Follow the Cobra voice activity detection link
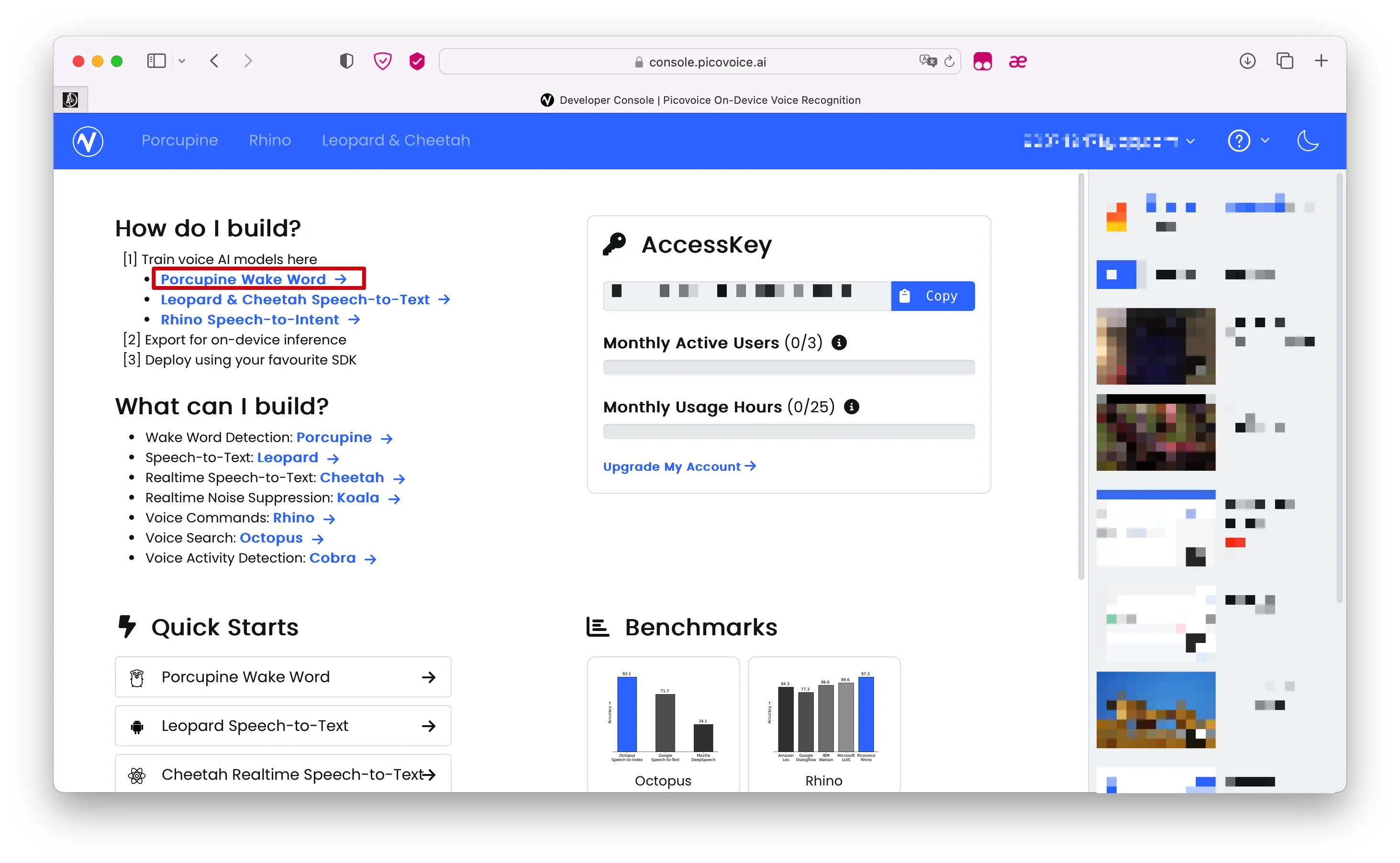This screenshot has height=863, width=1400. (x=343, y=558)
